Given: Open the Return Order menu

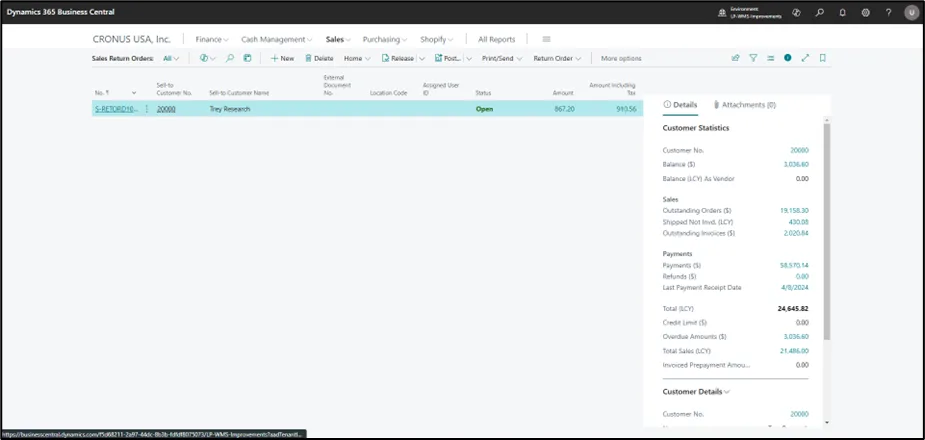Looking at the screenshot, I should 557,58.
